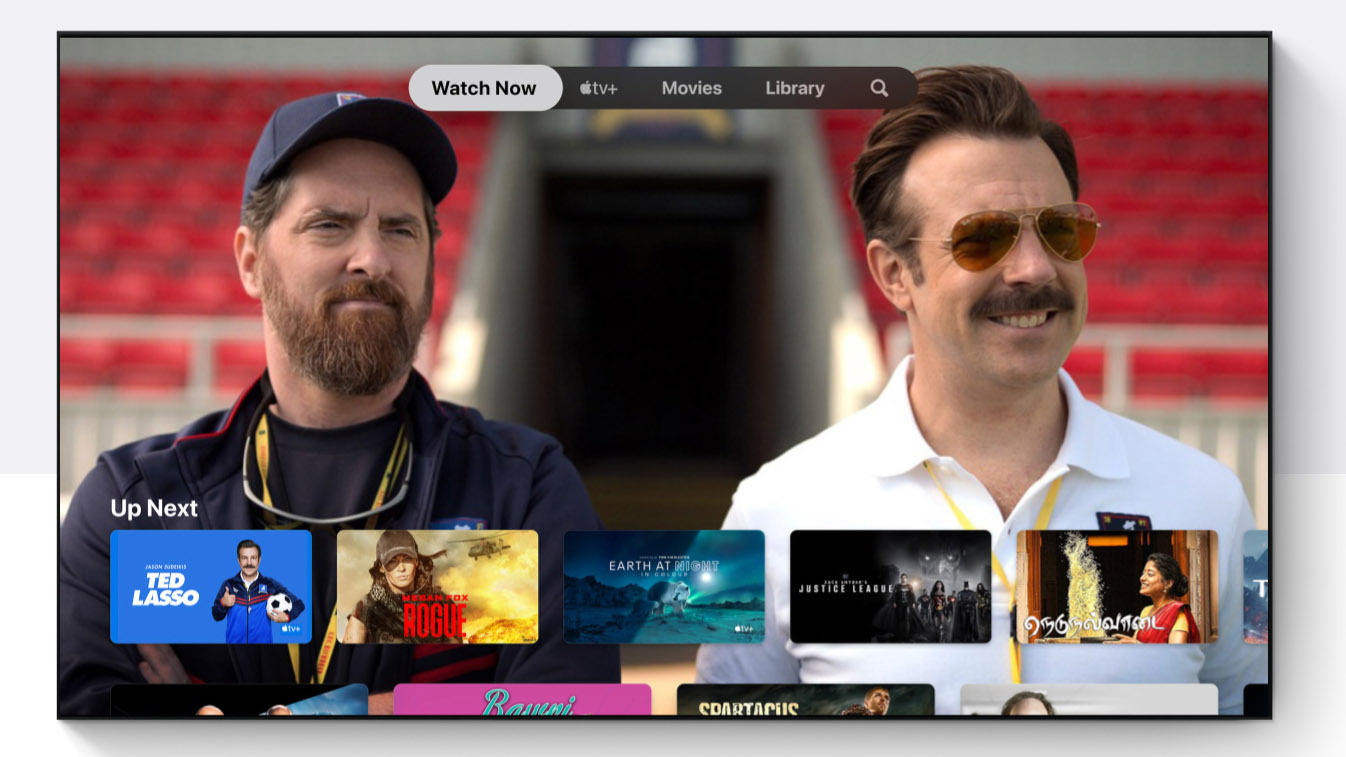
Task: Select the Nedunalvaadai Tamil film tile
Action: click(1117, 587)
